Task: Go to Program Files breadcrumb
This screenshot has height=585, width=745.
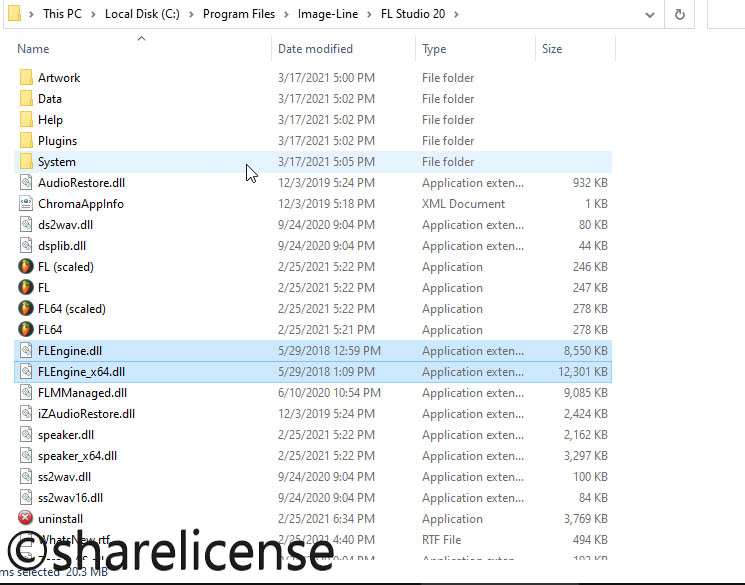Action: (x=239, y=14)
